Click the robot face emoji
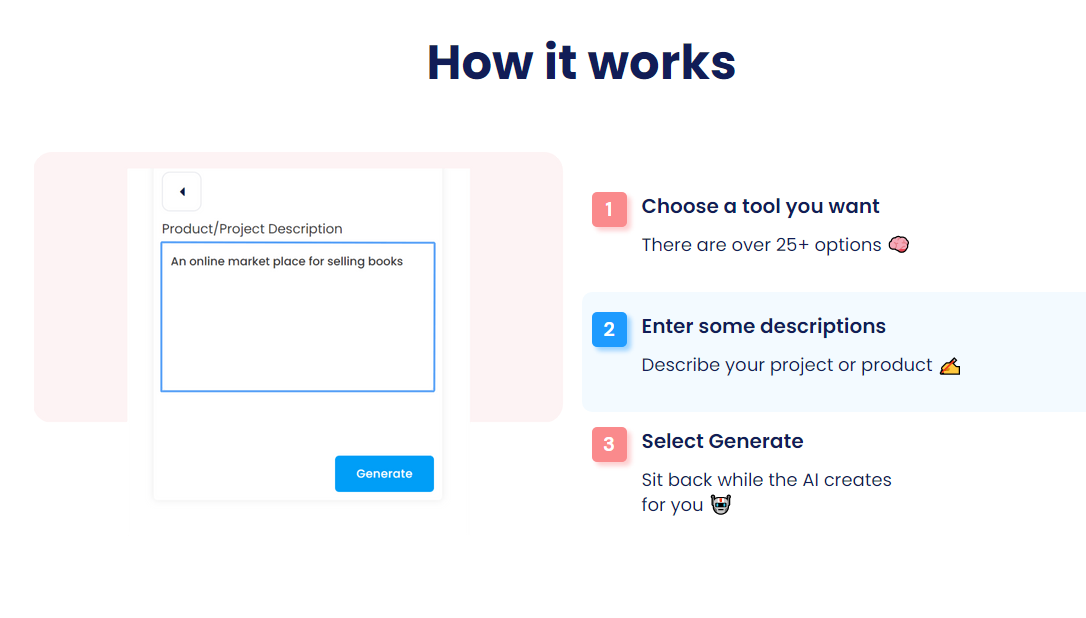This screenshot has height=618, width=1086. pyautogui.click(x=720, y=505)
